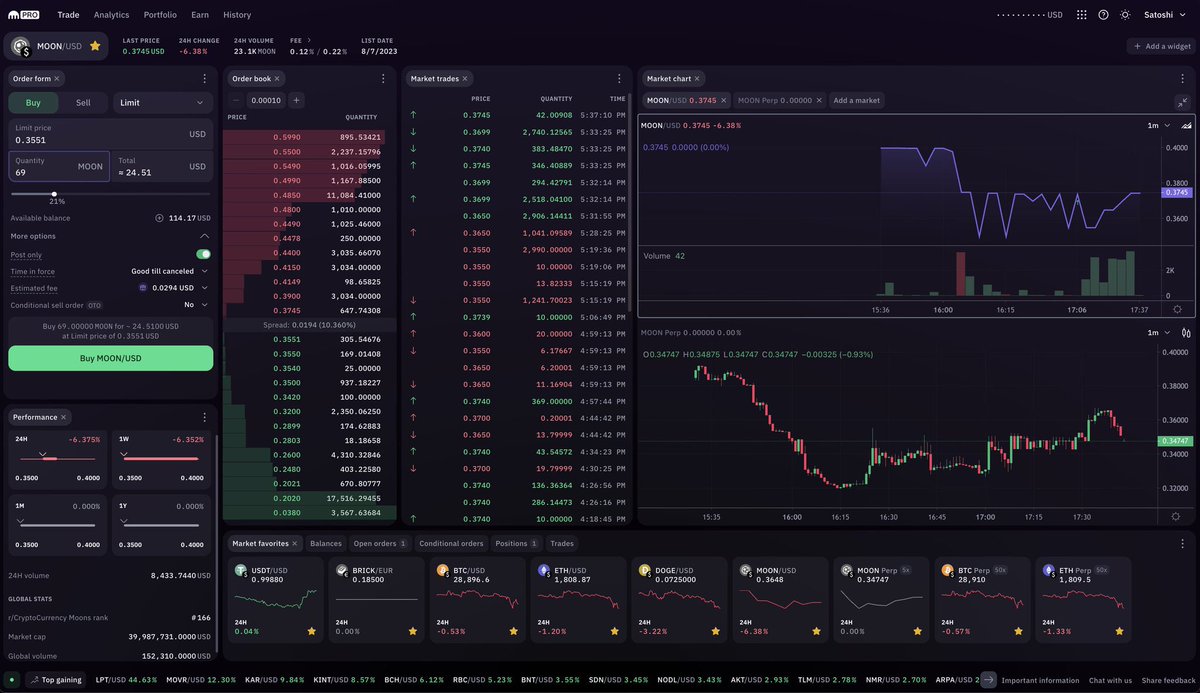Open the Top gaining ticker selector
Viewport: 1200px width, 693px height.
click(x=55, y=680)
